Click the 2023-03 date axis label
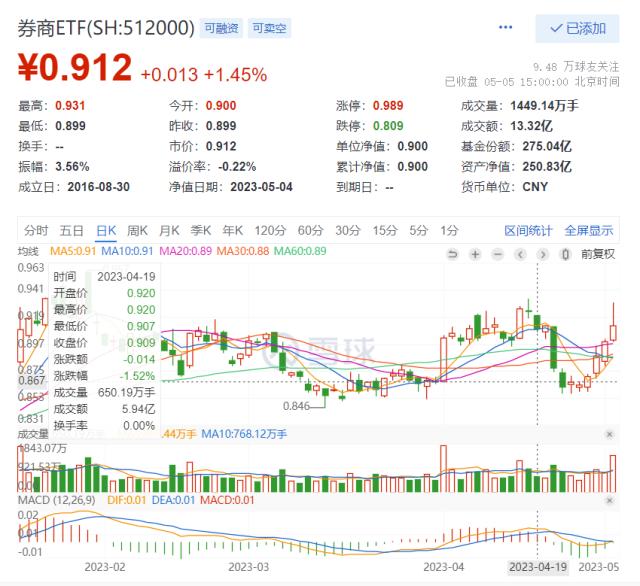 [x=249, y=567]
